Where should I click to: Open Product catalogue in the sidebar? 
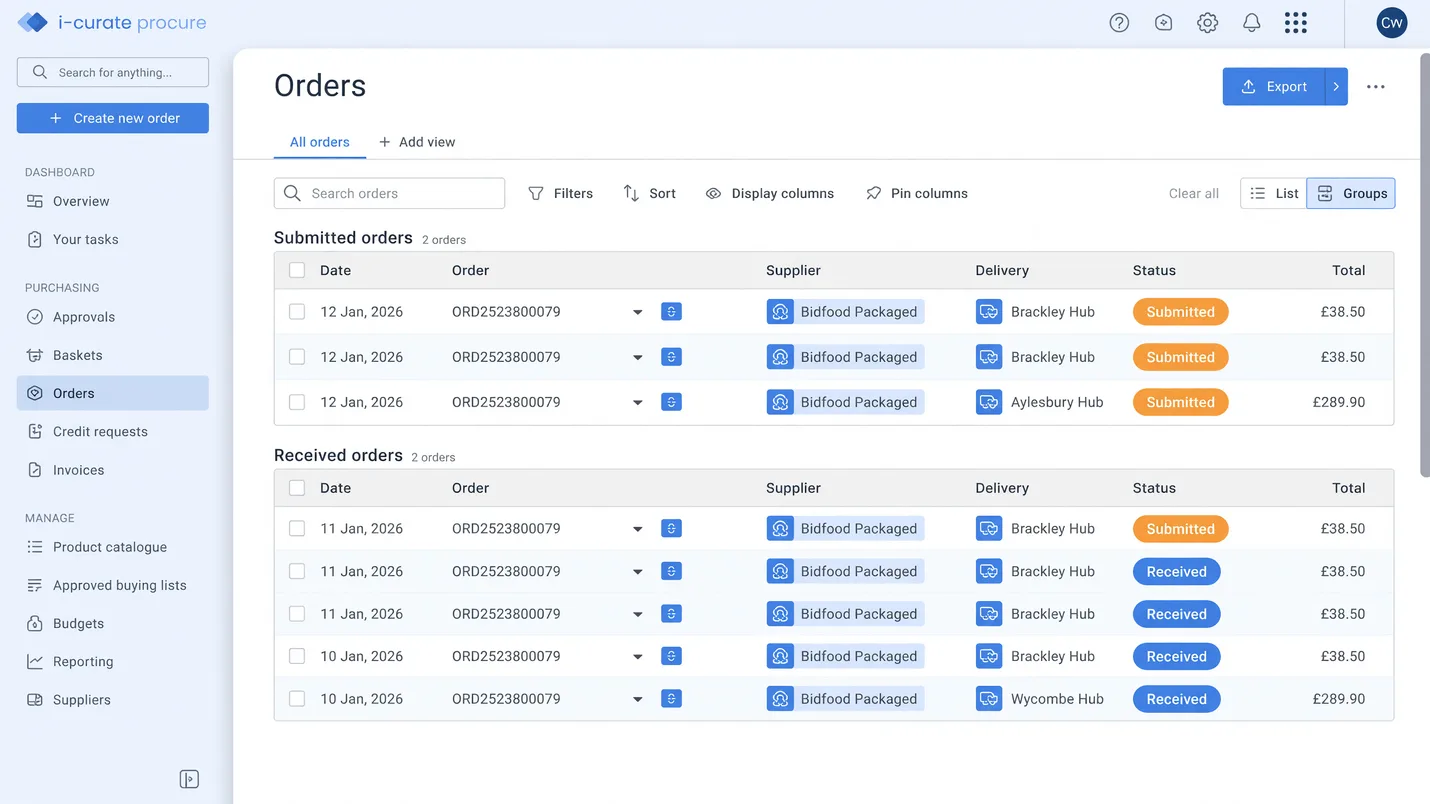(x=112, y=547)
